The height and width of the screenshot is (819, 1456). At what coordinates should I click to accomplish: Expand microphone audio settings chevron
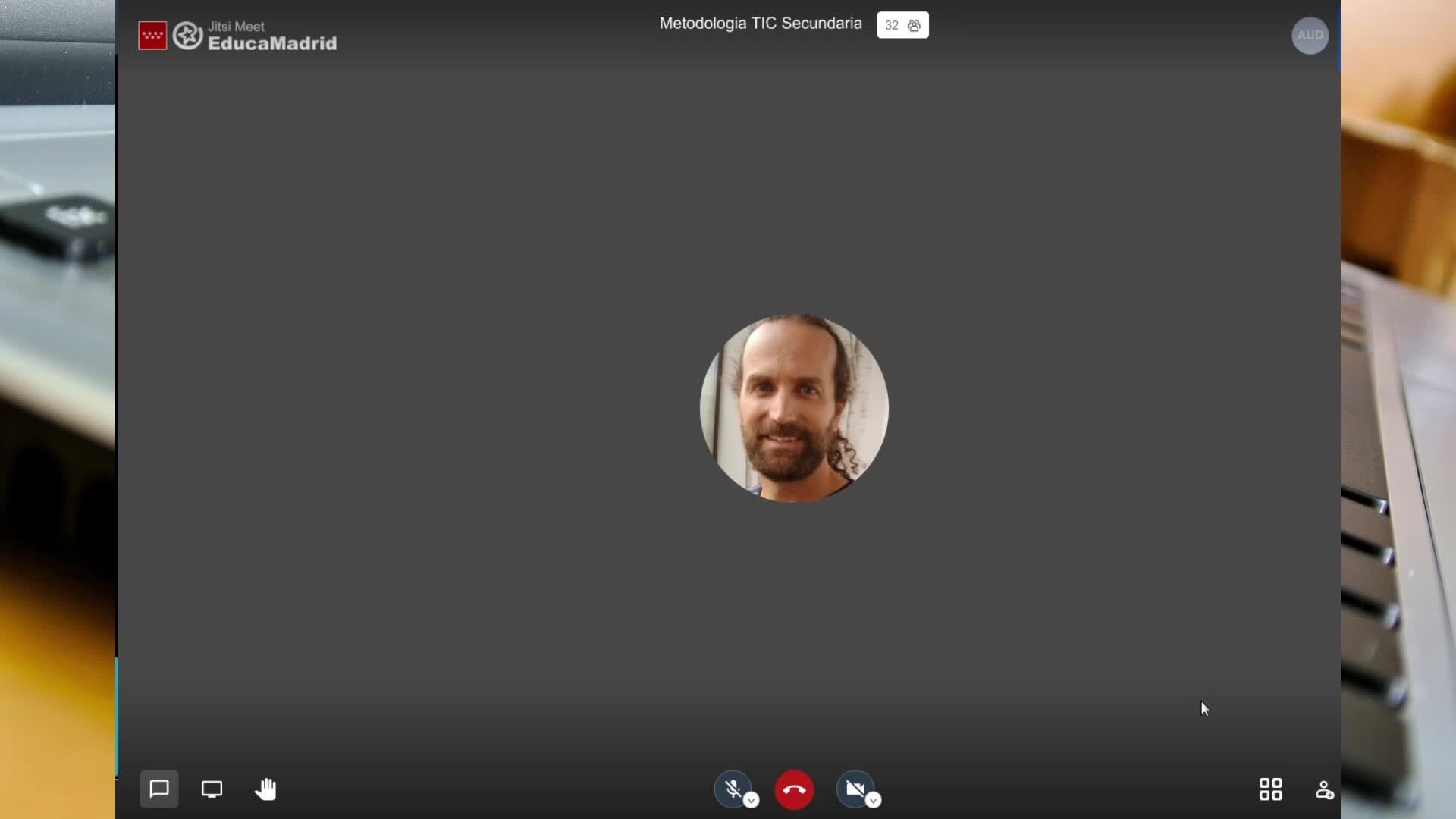click(752, 801)
